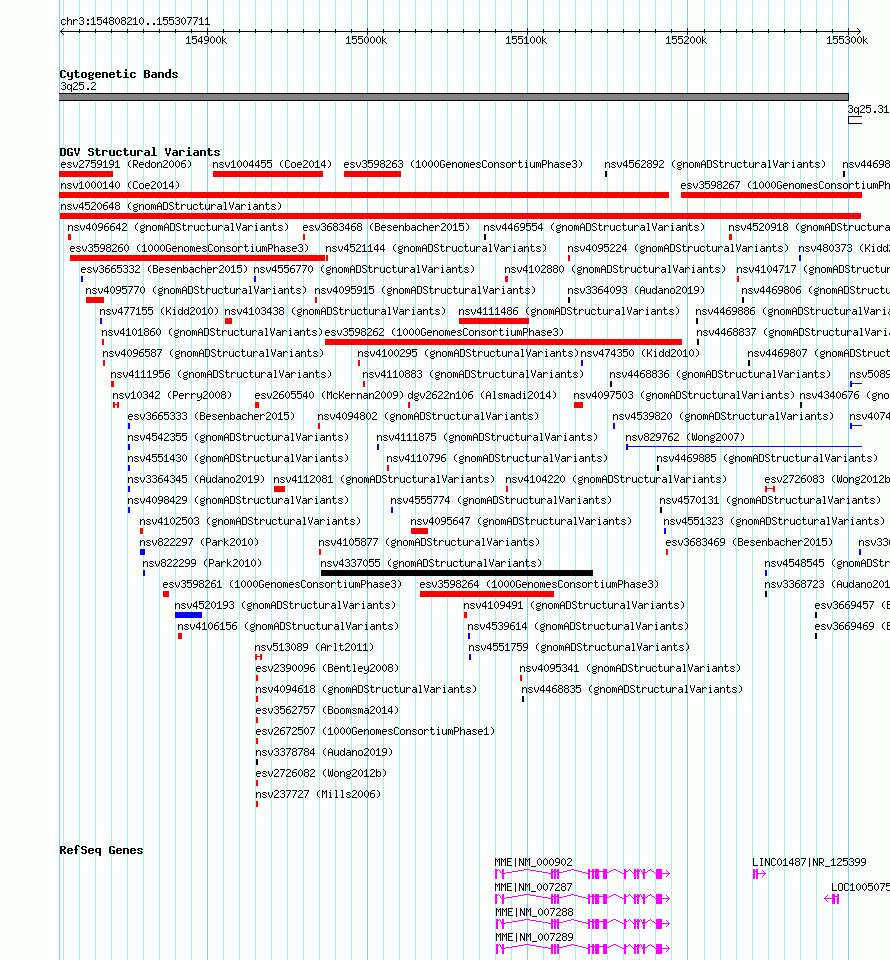This screenshot has width=890, height=960.
Task: Select variant esv3683468 (Besenbacher2015)
Action: [386, 227]
